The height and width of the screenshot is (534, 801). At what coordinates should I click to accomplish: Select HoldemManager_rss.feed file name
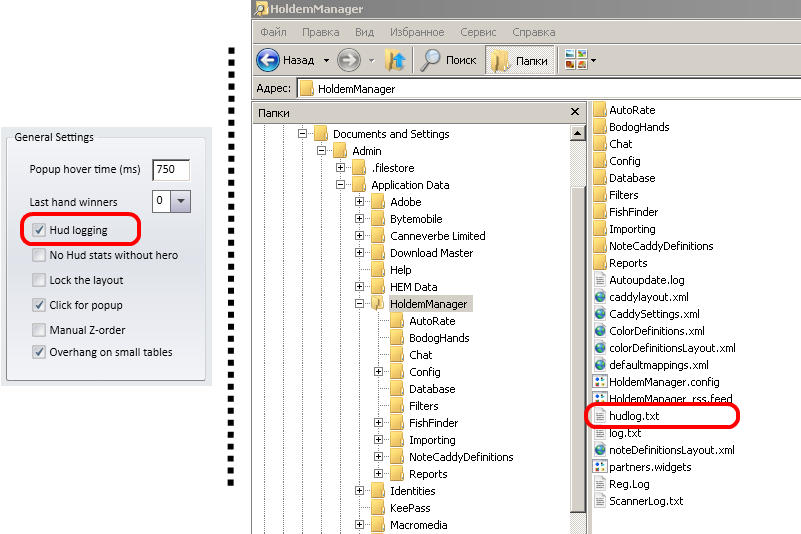click(671, 399)
